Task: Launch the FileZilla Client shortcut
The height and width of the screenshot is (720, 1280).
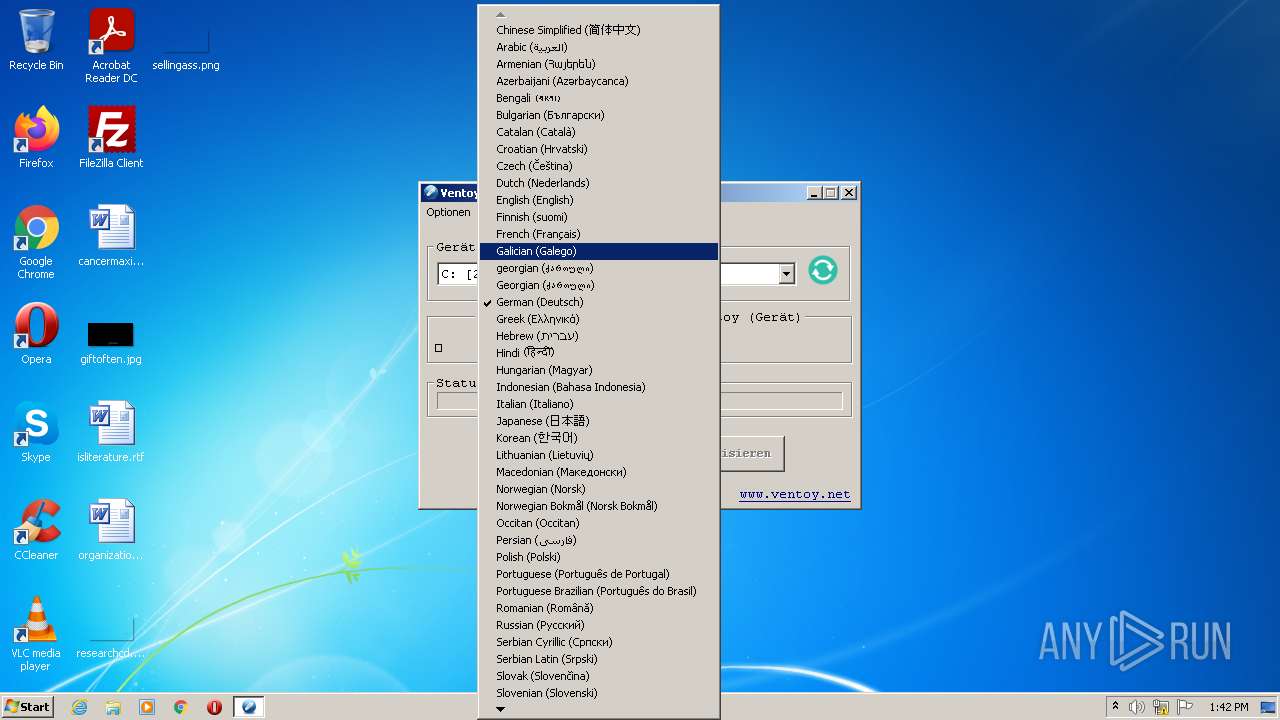Action: tap(111, 138)
